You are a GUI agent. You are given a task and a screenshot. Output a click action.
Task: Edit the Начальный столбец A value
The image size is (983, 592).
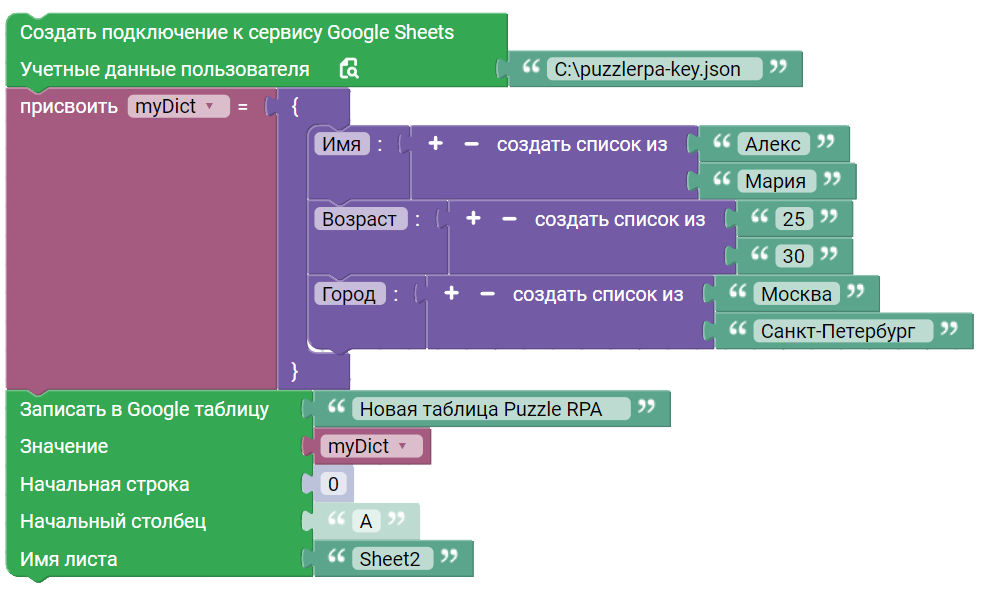coord(366,521)
